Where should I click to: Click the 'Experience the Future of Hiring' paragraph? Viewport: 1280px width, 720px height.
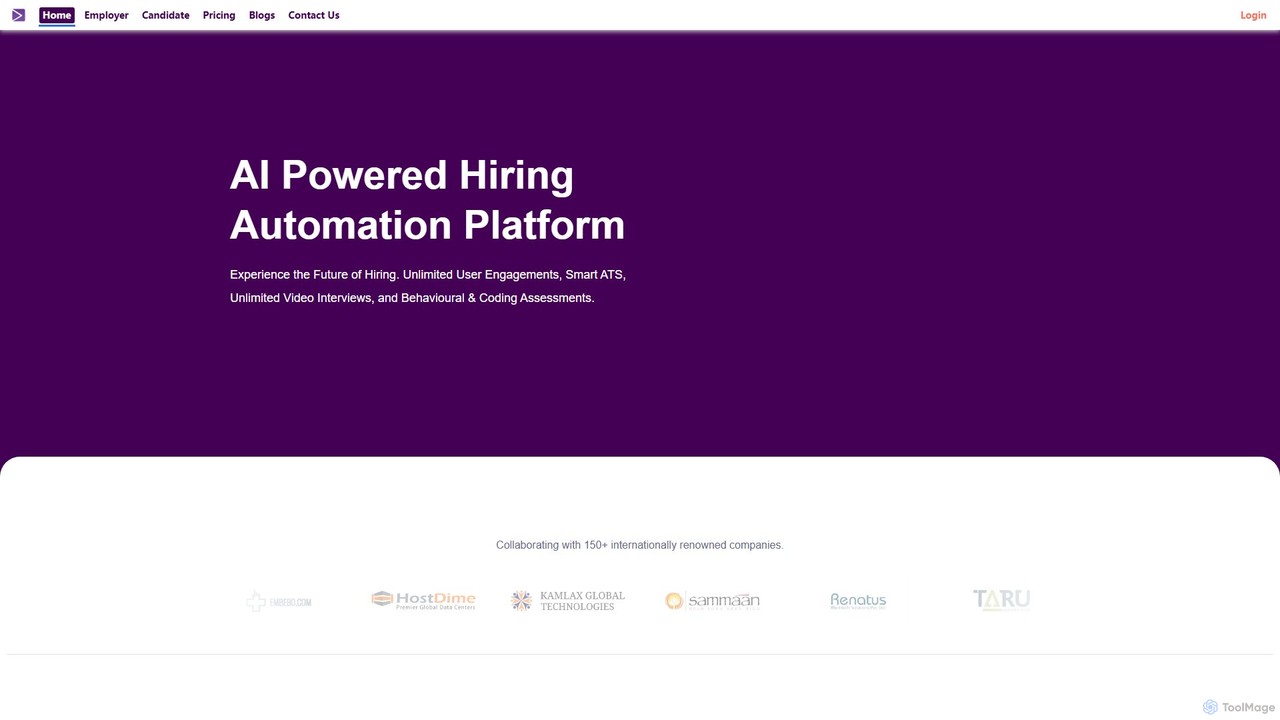[x=428, y=286]
